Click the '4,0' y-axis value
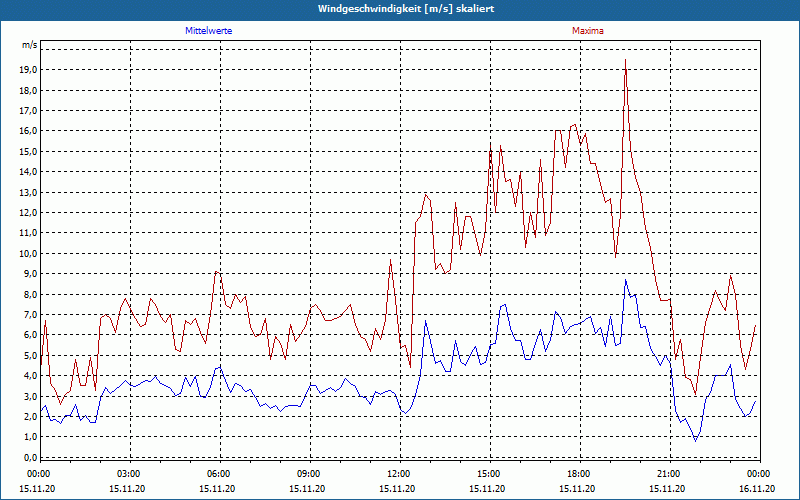 tap(31, 376)
